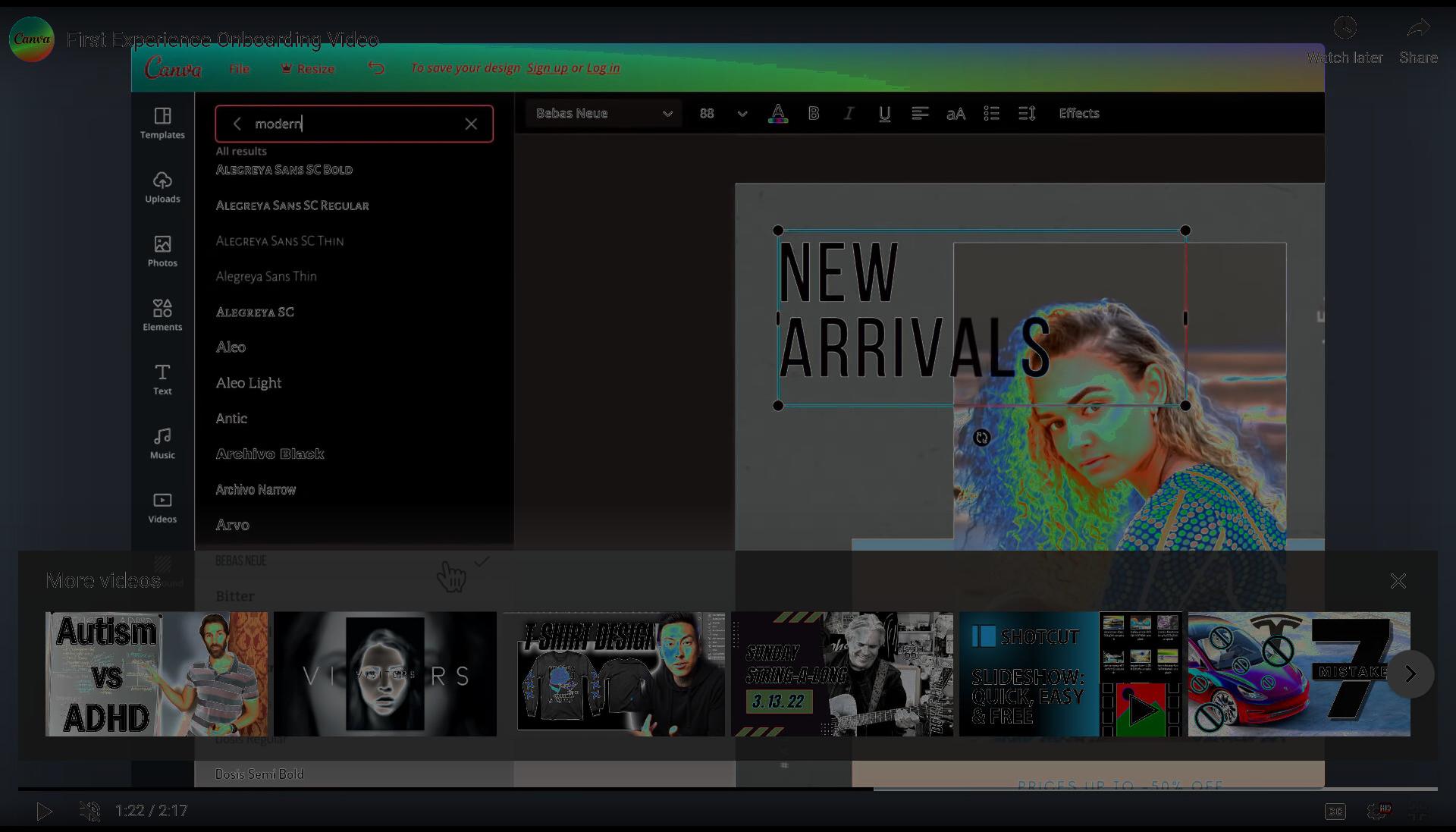This screenshot has width=1456, height=832.
Task: Click the Watch later clock icon
Action: [1345, 29]
